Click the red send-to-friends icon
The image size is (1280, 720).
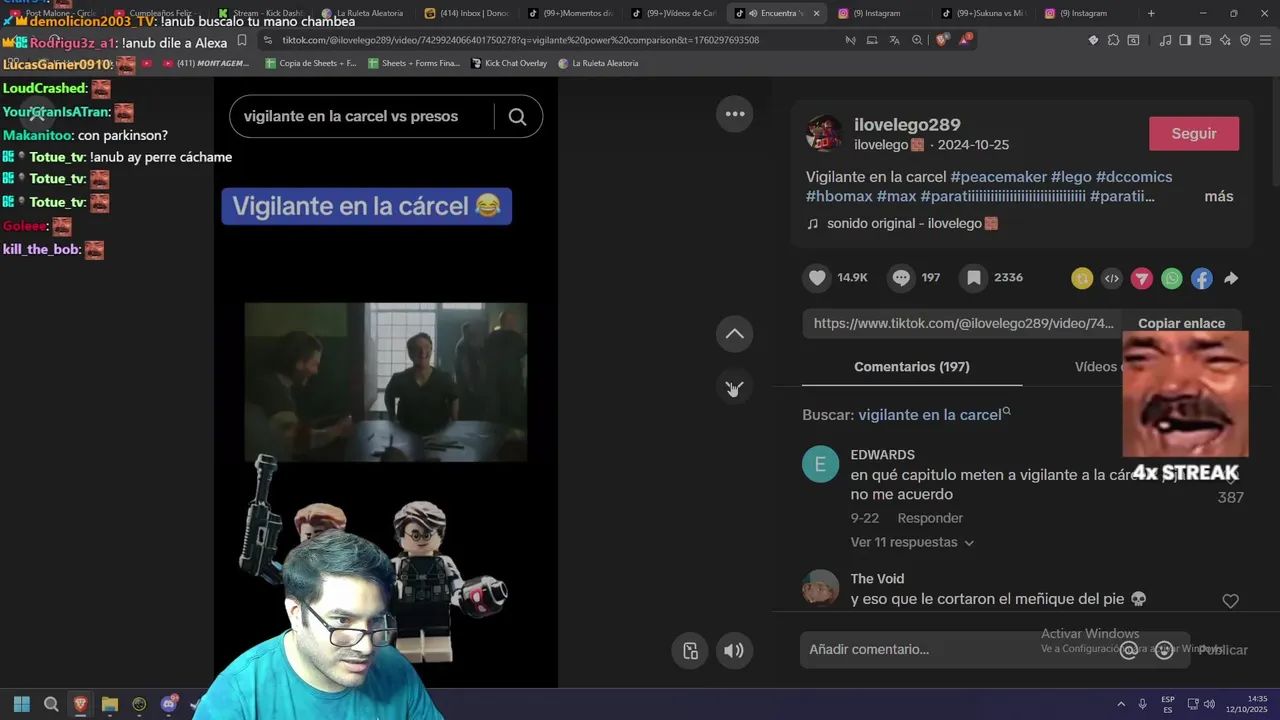tap(1142, 279)
